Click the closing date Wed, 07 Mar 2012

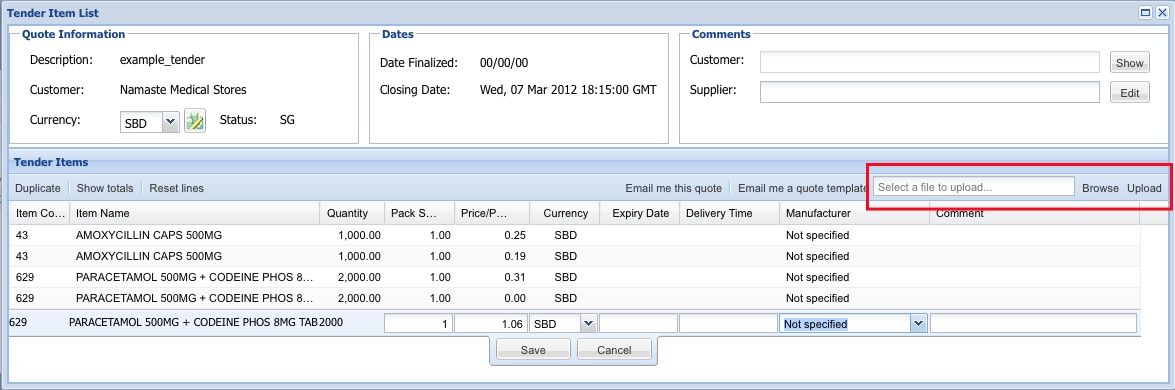[568, 90]
